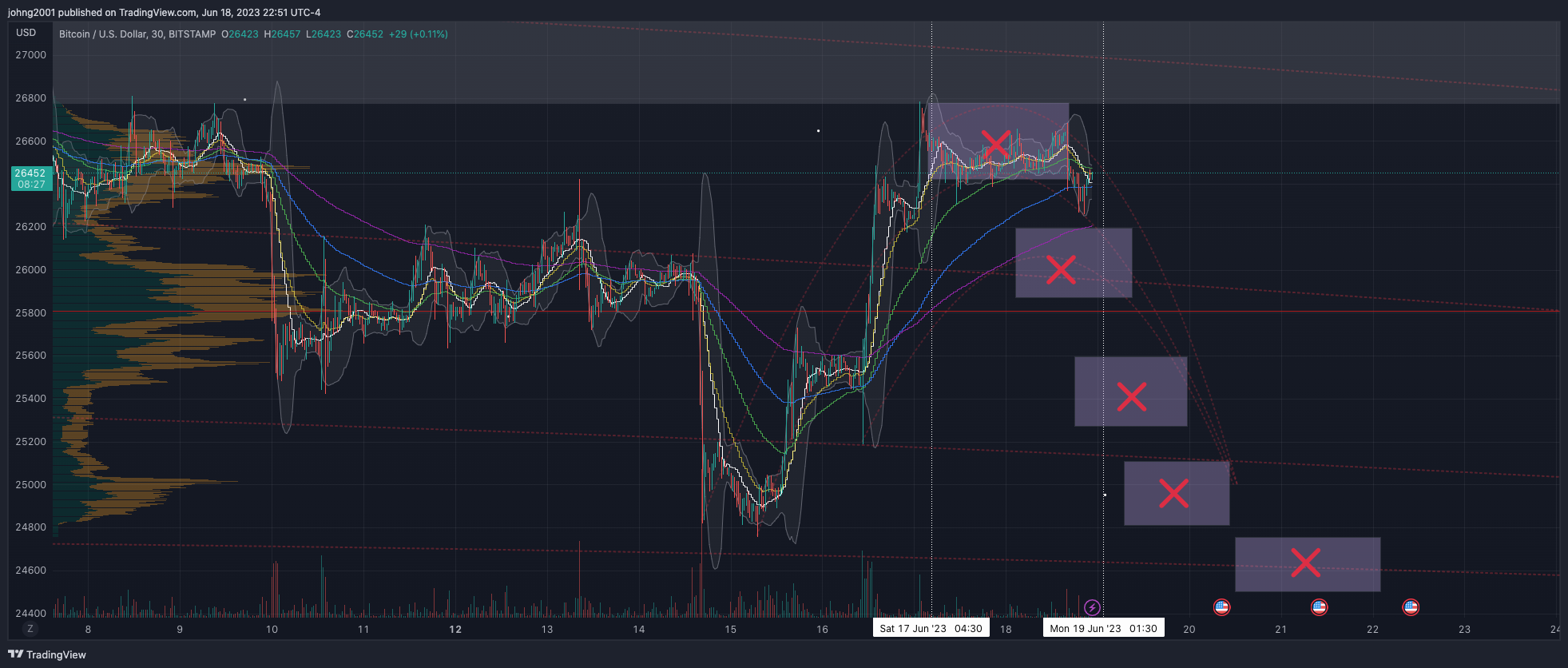Click the 25200 price axis label
1568x668 pixels.
31,442
